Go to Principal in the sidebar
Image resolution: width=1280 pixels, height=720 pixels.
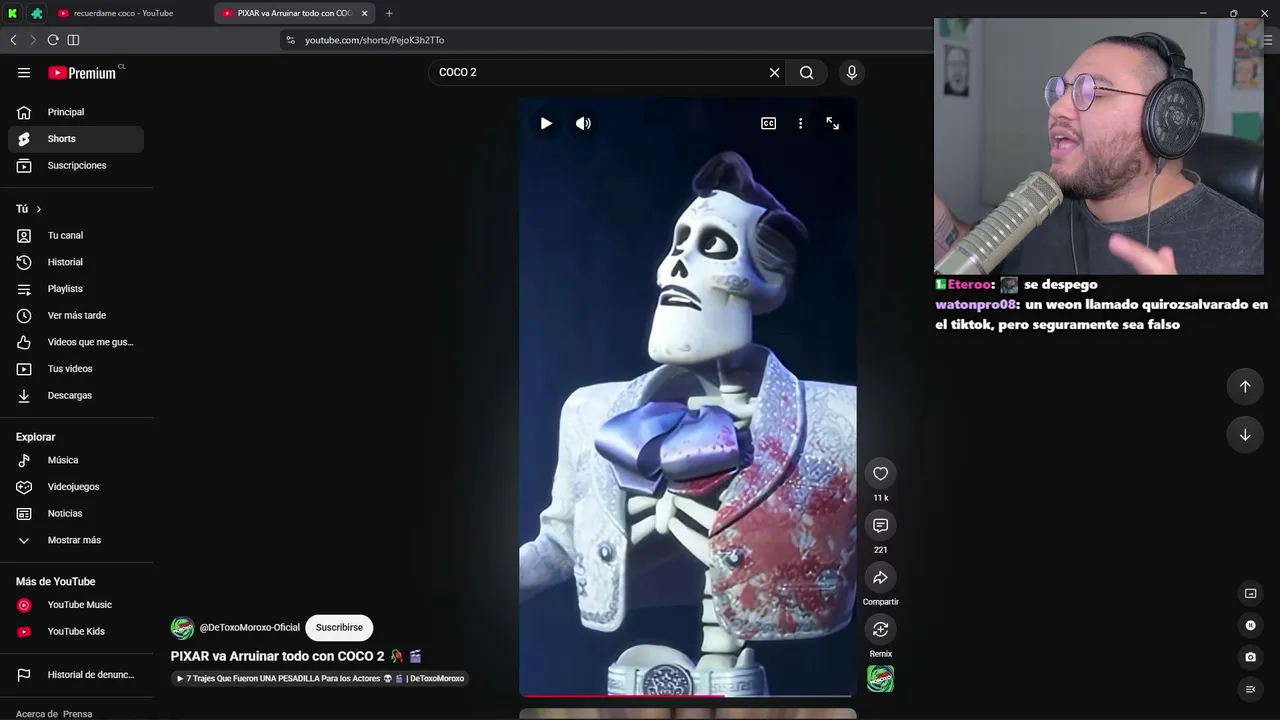click(x=76, y=112)
